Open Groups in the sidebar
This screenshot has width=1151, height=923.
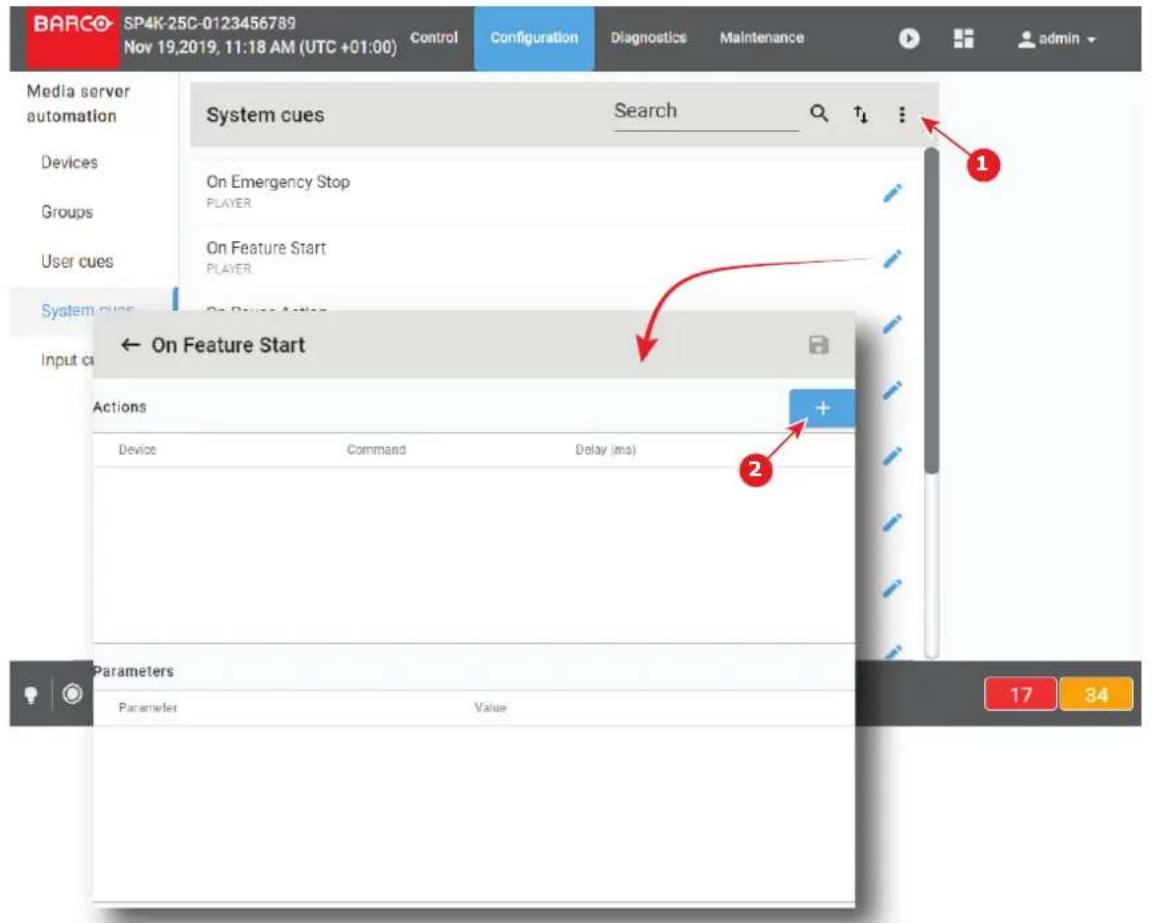point(67,212)
